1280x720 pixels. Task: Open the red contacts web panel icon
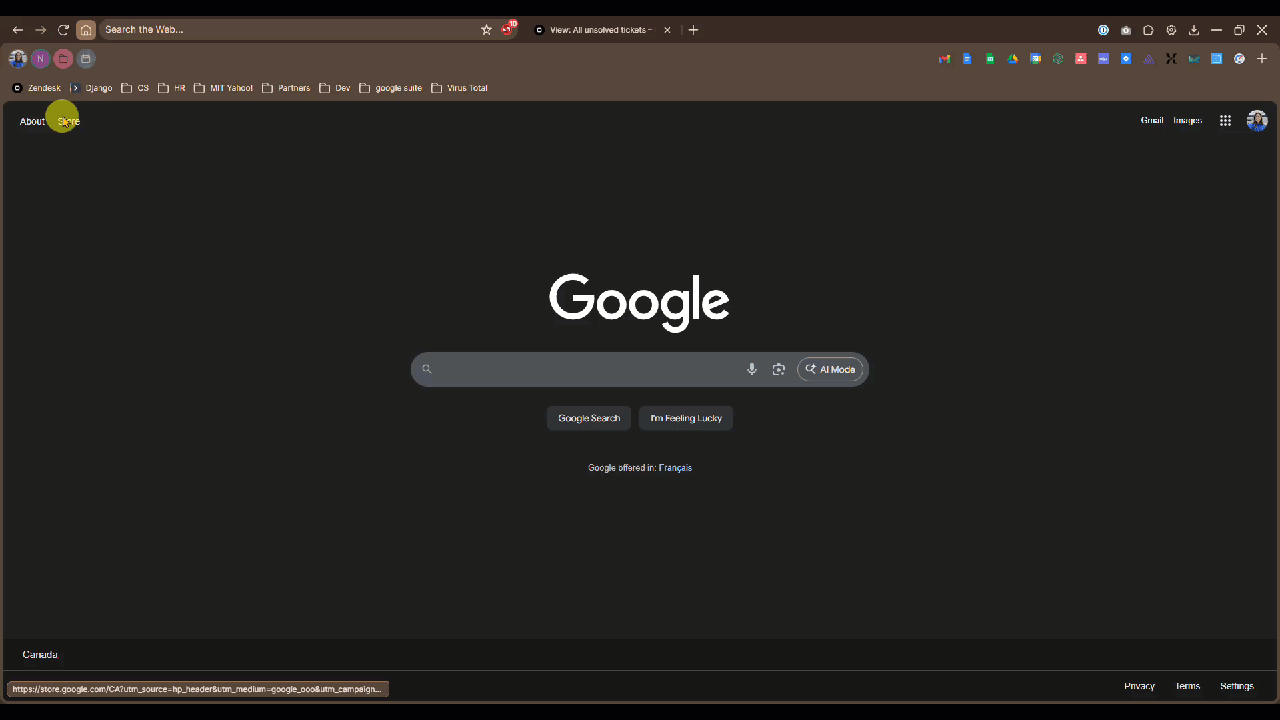[x=1081, y=59]
